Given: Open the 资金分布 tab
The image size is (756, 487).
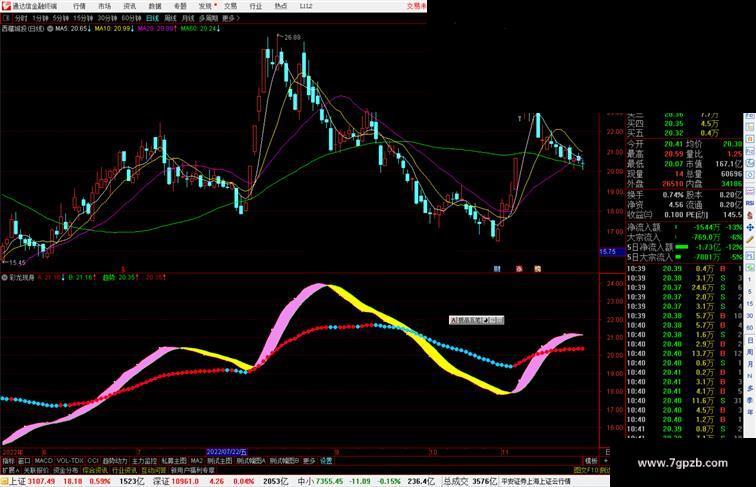Looking at the screenshot, I should (66, 470).
